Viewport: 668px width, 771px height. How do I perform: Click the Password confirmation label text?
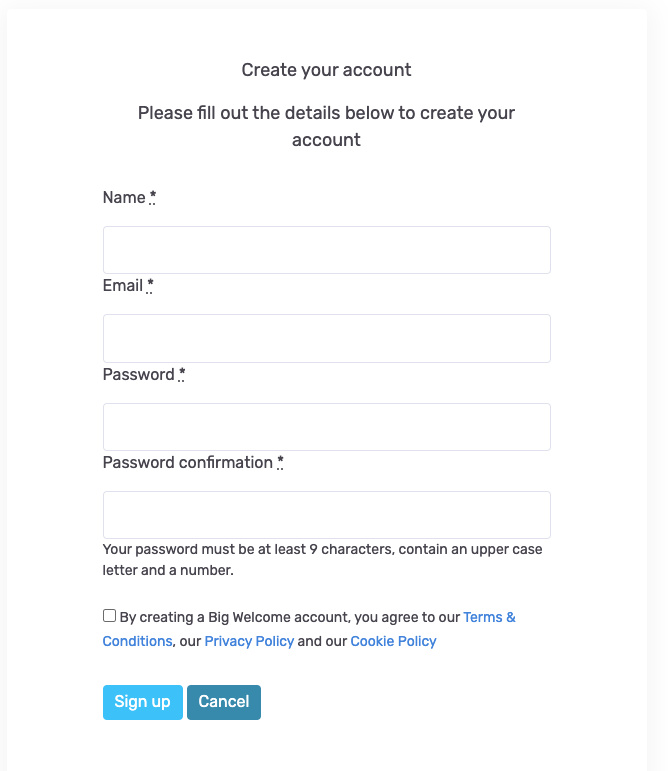188,462
